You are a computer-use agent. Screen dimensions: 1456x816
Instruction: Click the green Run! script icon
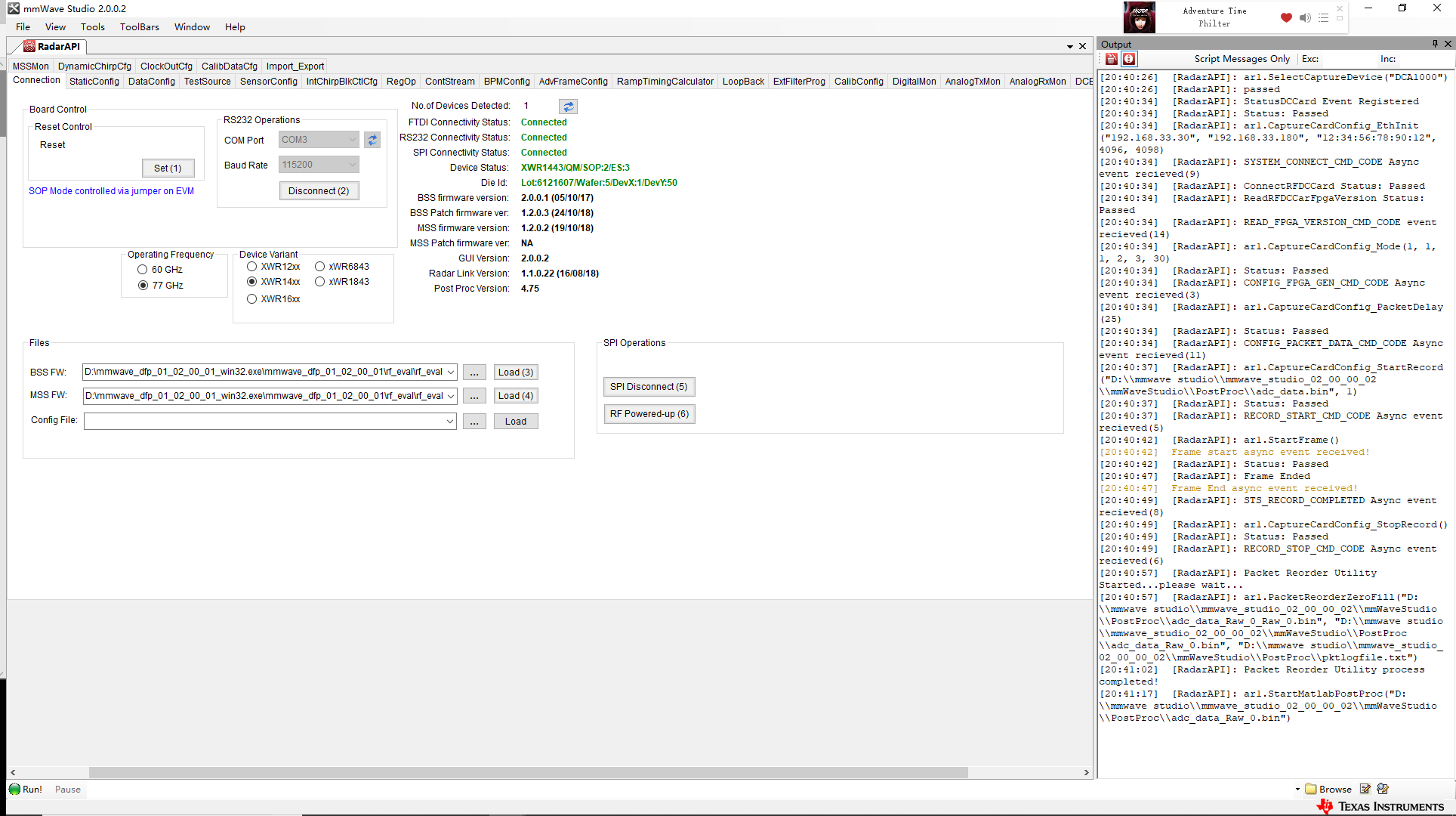pyautogui.click(x=15, y=790)
